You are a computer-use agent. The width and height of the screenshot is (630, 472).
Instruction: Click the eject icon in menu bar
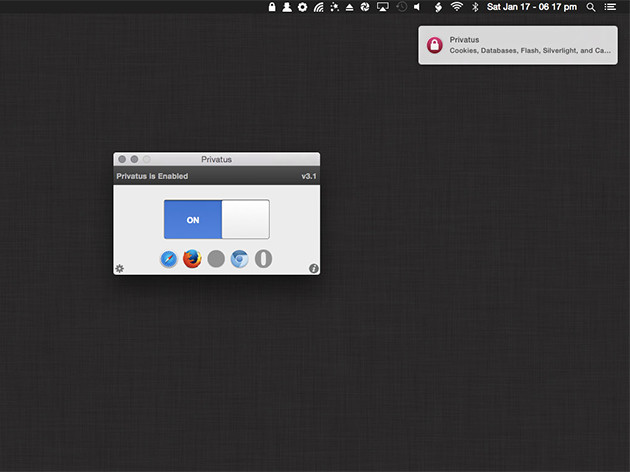point(349,7)
